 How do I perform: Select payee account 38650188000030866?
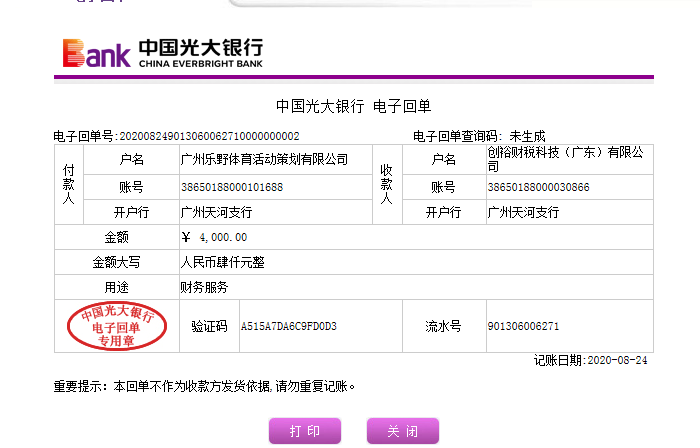[x=538, y=187]
